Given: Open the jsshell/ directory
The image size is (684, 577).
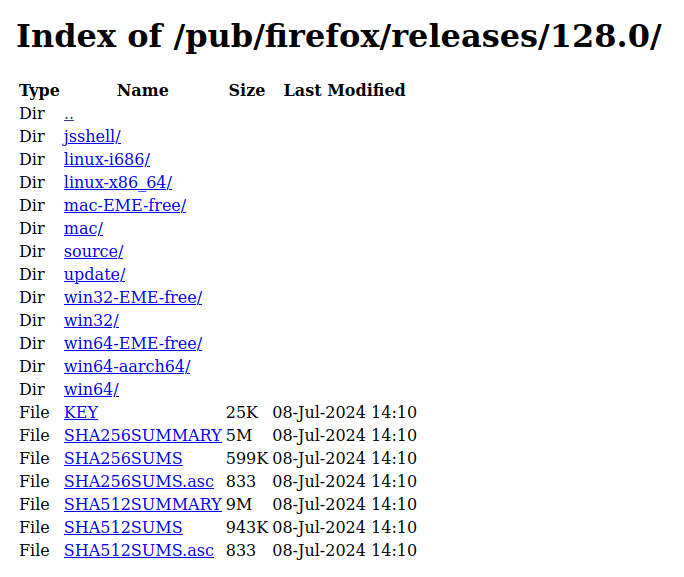Looking at the screenshot, I should click(92, 137).
